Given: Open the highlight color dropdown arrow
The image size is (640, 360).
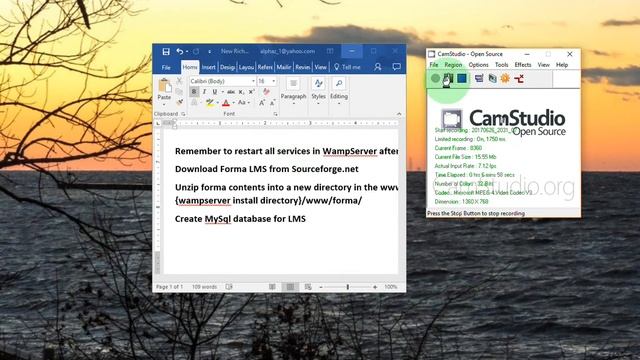Looking at the screenshot, I should click(x=218, y=103).
